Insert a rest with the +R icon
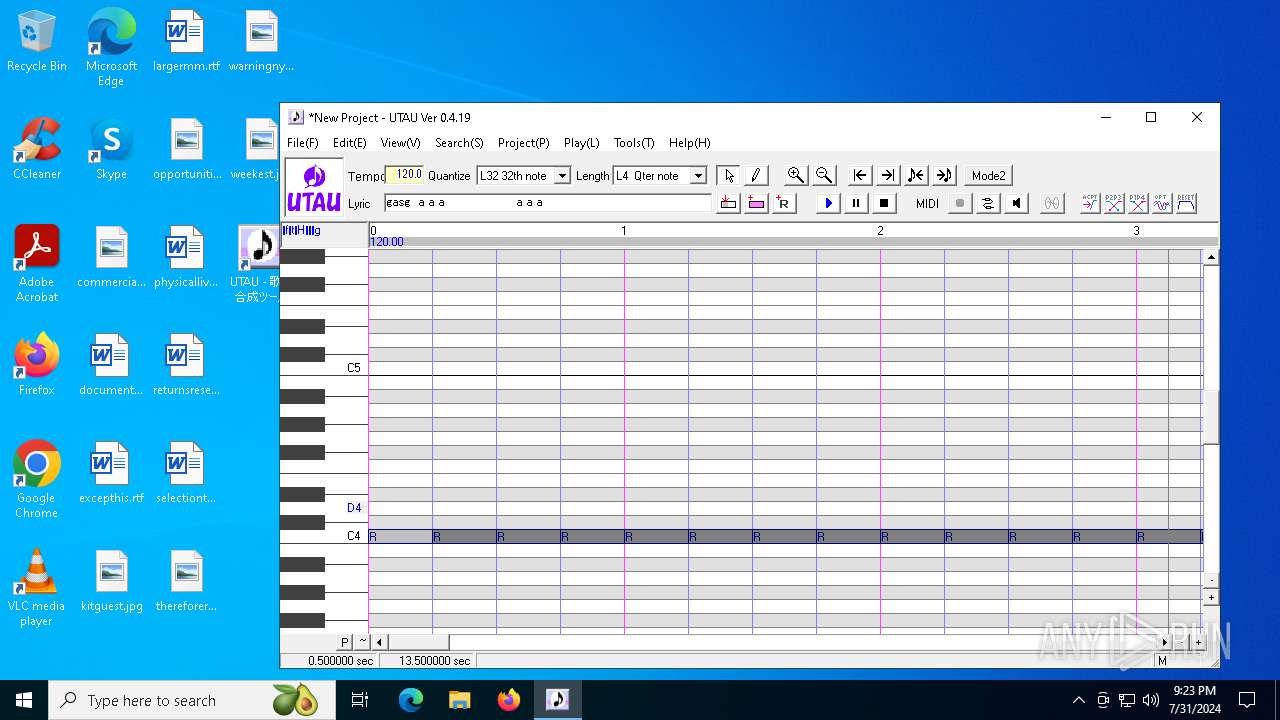Image resolution: width=1280 pixels, height=720 pixels. (783, 203)
